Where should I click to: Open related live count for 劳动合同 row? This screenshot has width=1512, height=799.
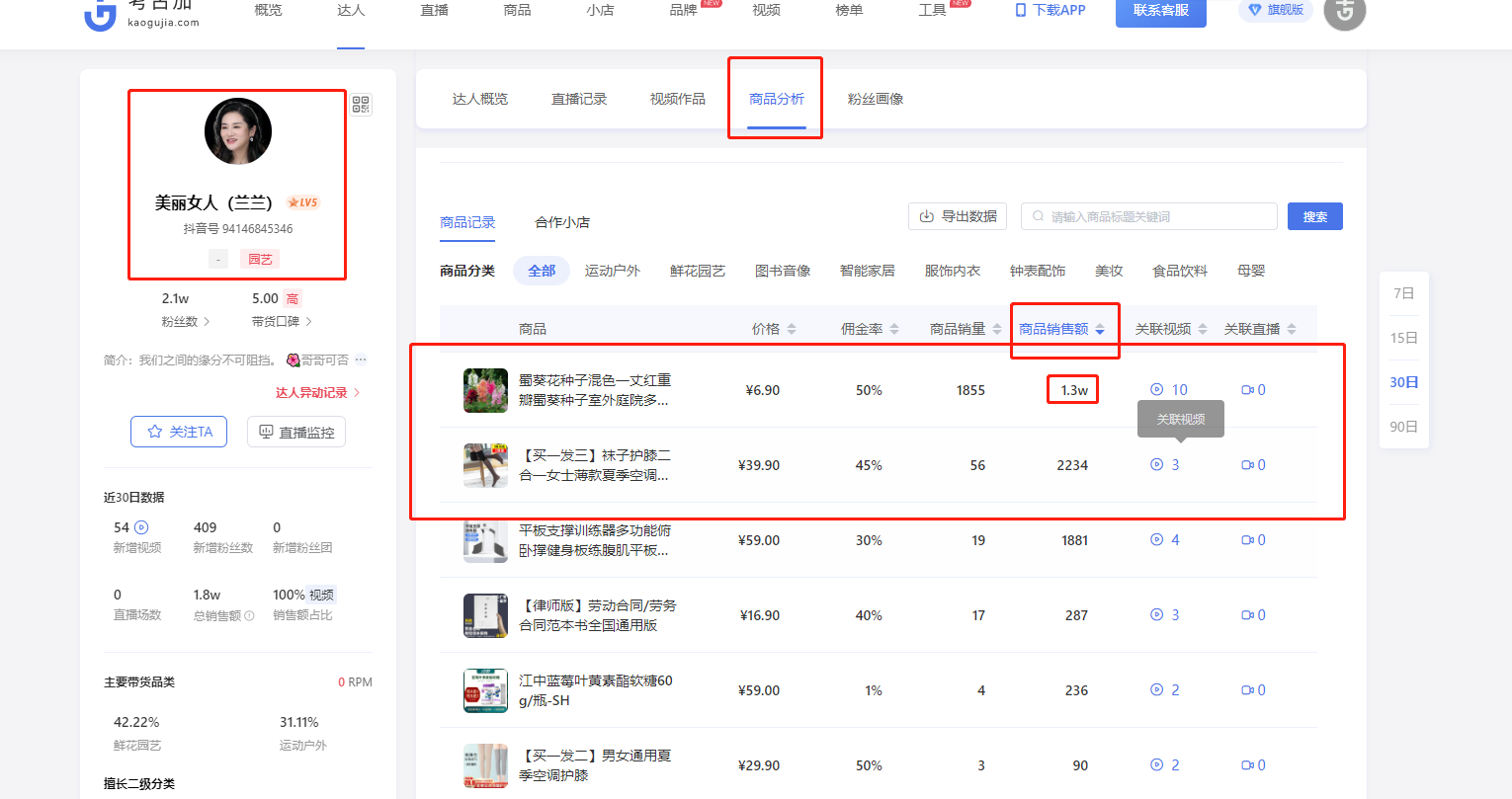tap(1253, 615)
